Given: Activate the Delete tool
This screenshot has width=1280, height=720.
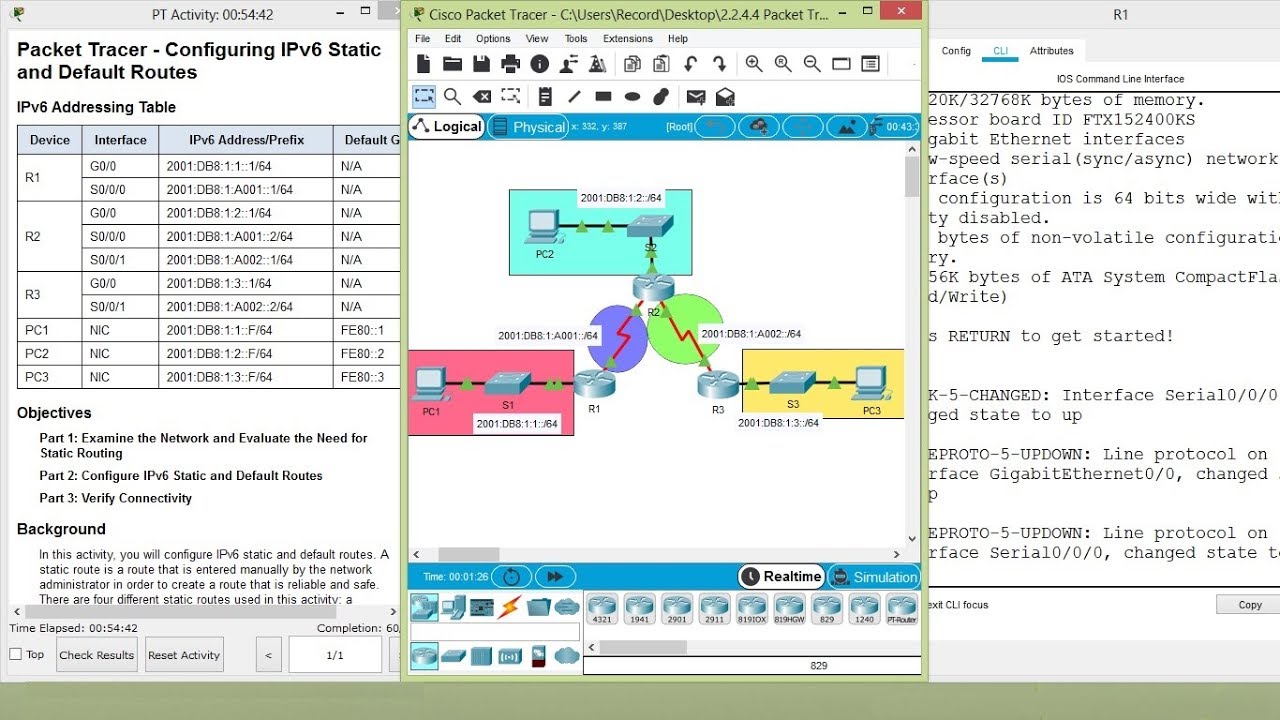Looking at the screenshot, I should [x=482, y=96].
